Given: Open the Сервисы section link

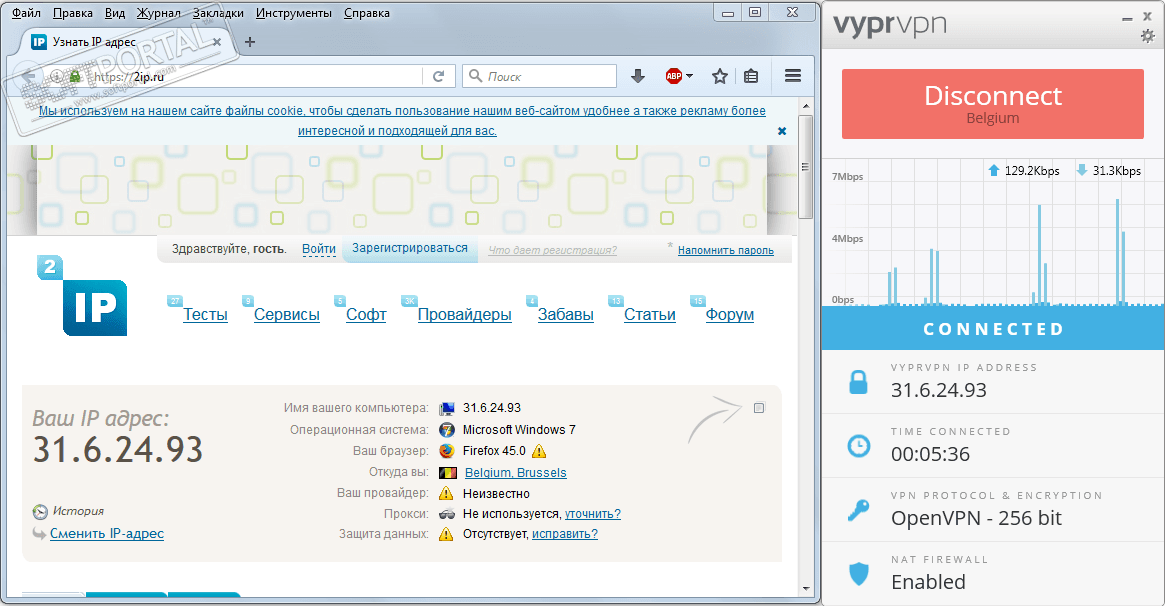Looking at the screenshot, I should tap(287, 314).
